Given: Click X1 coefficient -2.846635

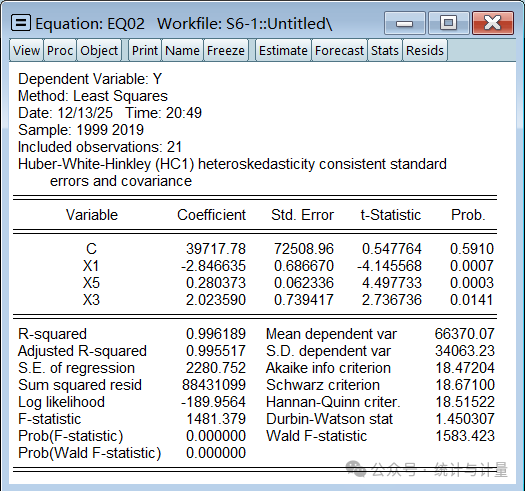Looking at the screenshot, I should pyautogui.click(x=213, y=266).
